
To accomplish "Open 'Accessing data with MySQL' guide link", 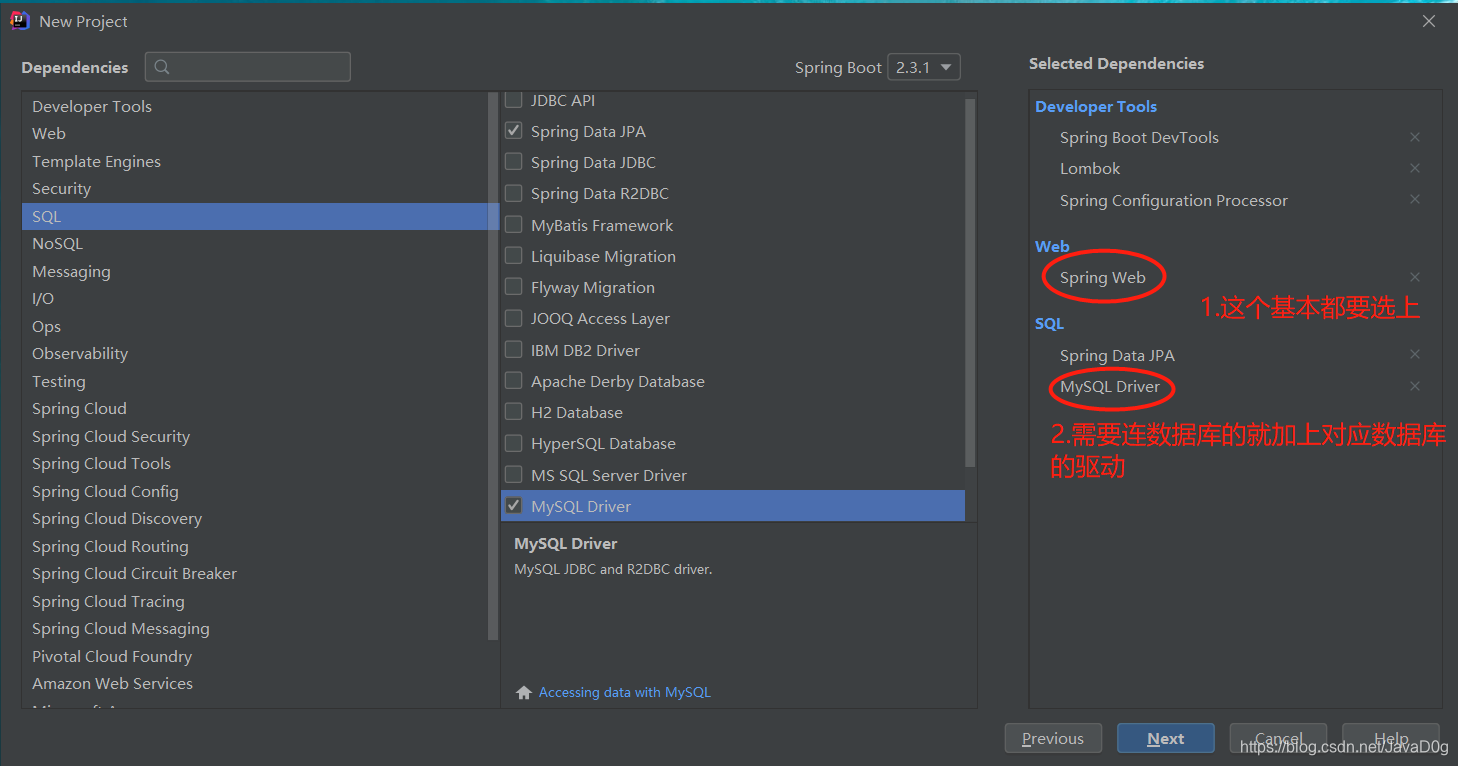I will 624,692.
